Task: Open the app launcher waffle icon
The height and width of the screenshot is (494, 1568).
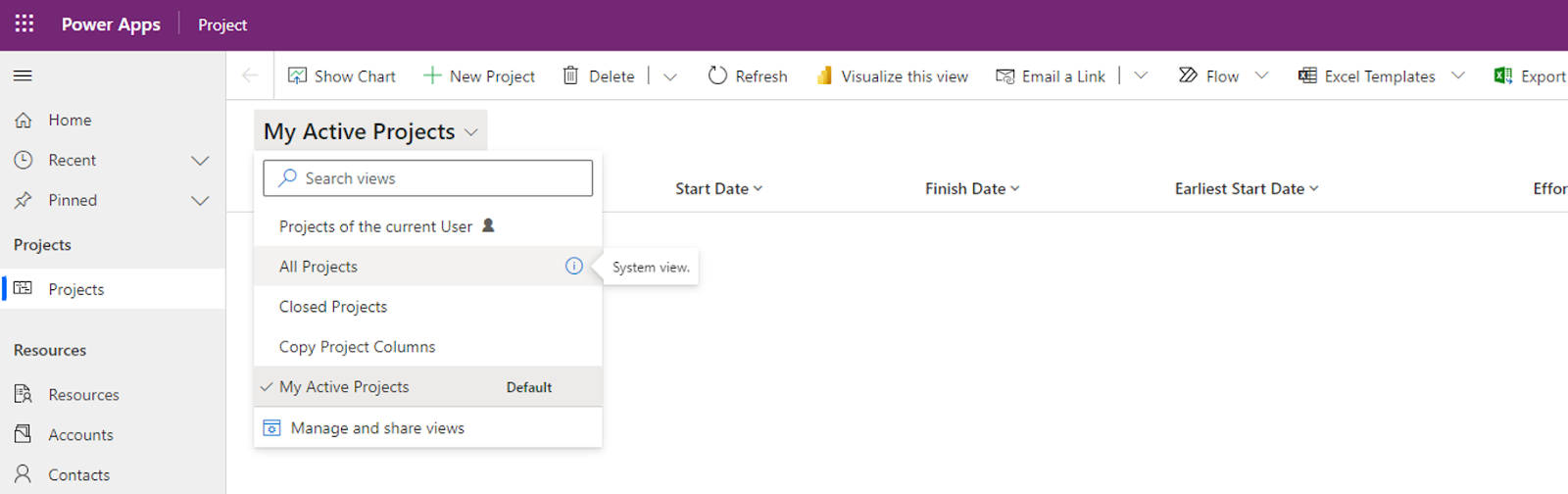Action: (x=24, y=24)
